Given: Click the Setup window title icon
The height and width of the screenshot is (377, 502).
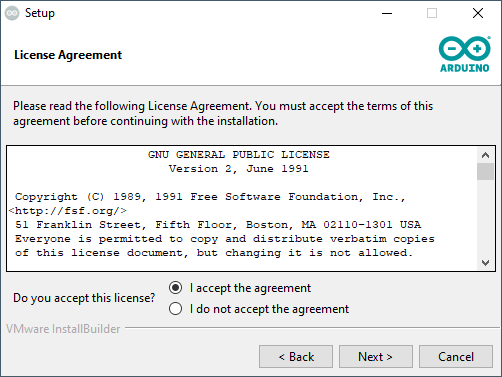Looking at the screenshot, I should (12, 13).
